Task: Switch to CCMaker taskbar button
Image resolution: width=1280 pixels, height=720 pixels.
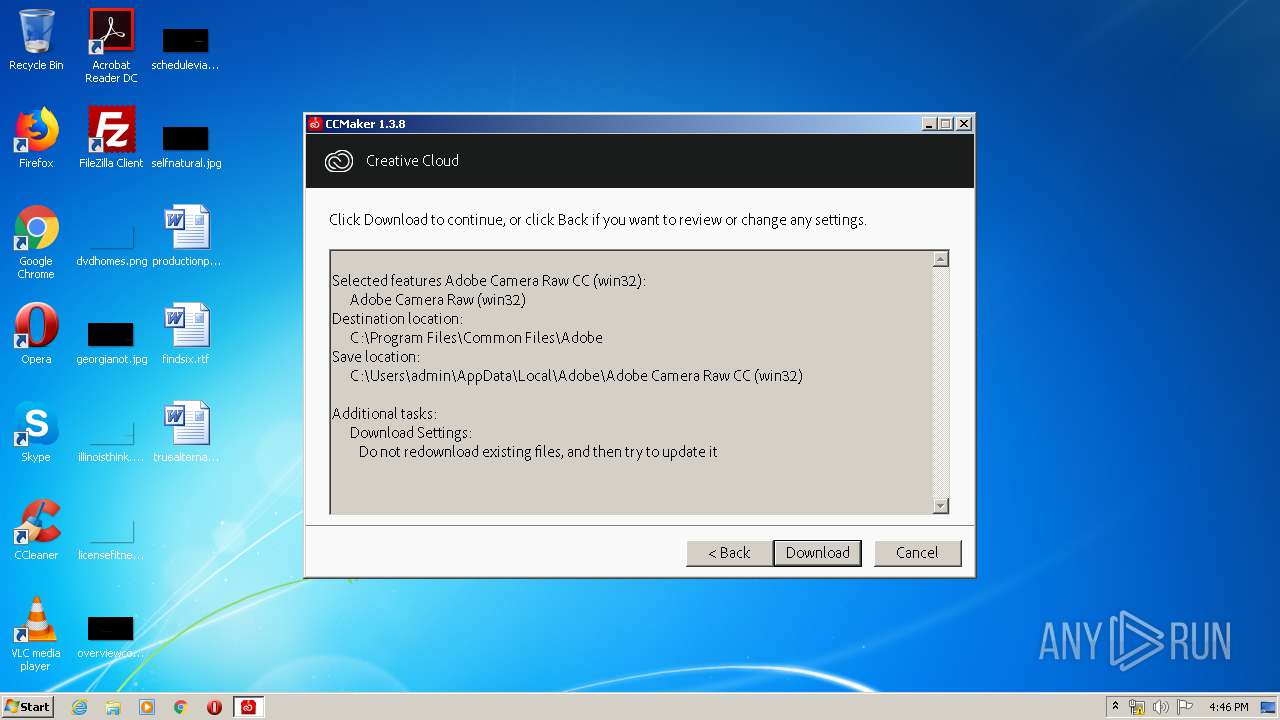Action: click(248, 707)
